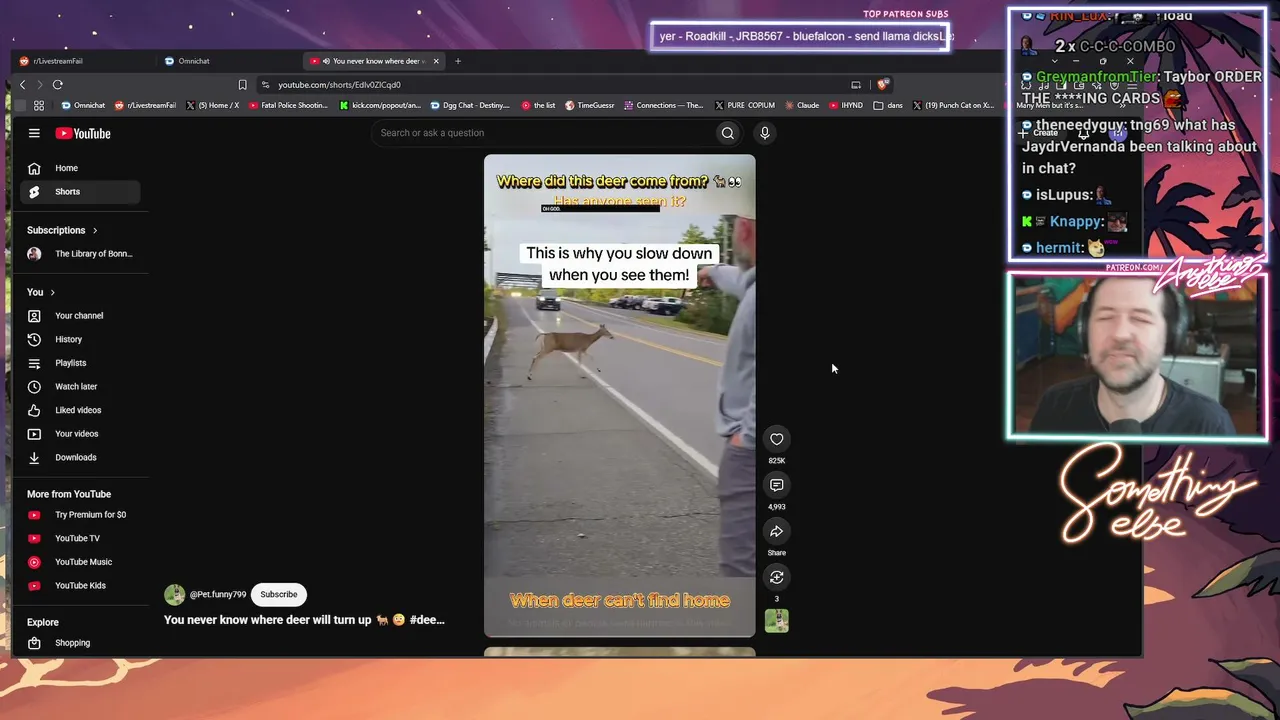Viewport: 1280px width, 720px height.
Task: Click the cast/screen icon in address bar
Action: tap(856, 85)
